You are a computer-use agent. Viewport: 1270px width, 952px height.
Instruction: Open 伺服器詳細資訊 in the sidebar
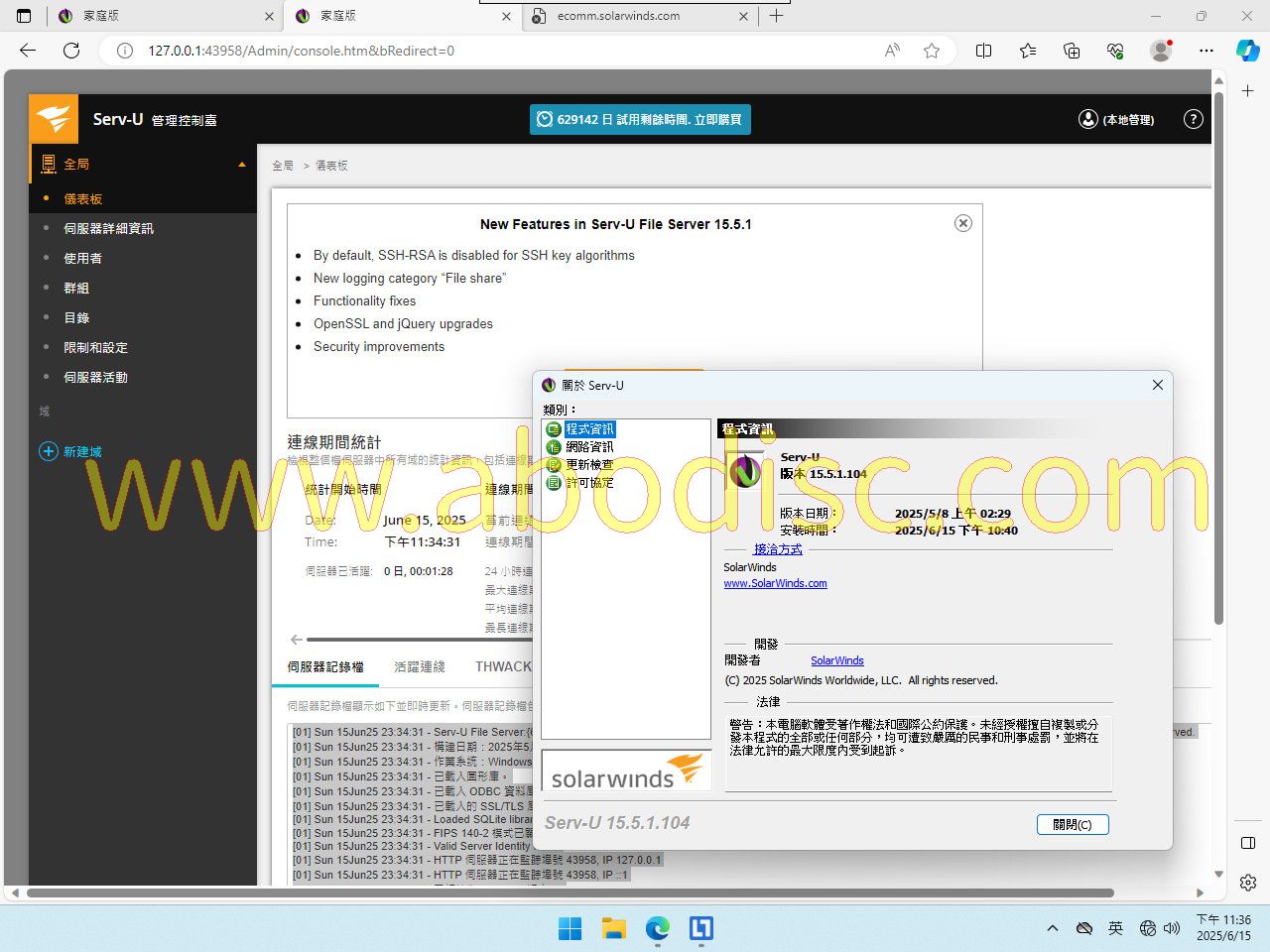click(x=109, y=228)
